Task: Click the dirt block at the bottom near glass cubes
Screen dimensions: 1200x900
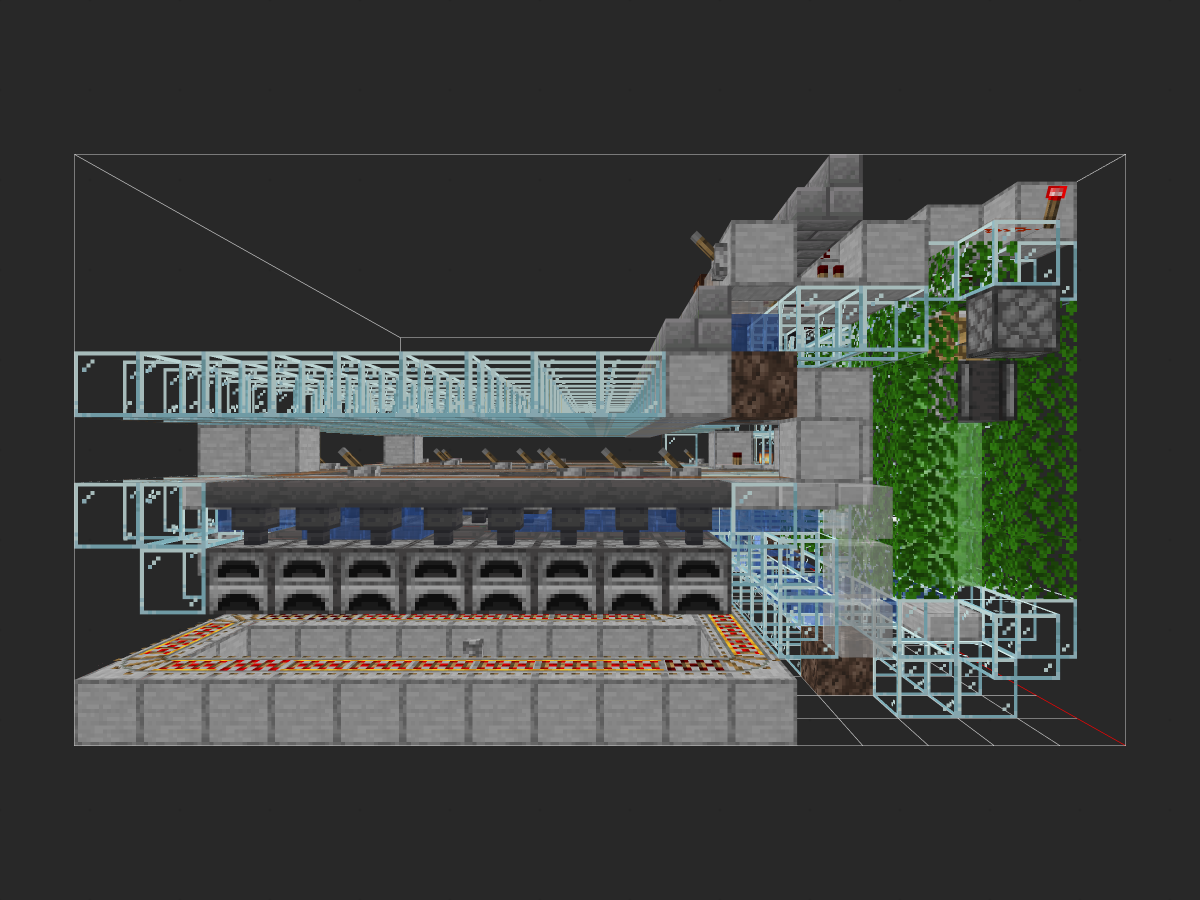Action: (x=836, y=667)
